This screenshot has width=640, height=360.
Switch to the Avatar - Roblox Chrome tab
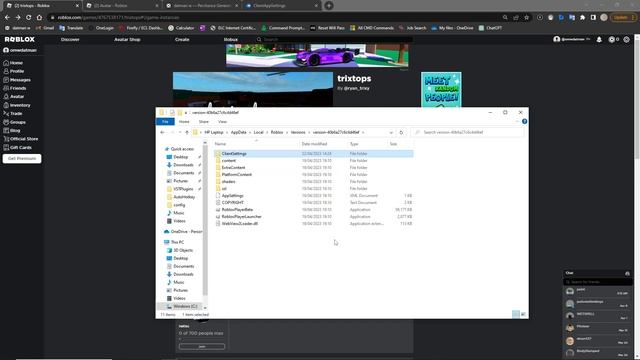[122, 6]
